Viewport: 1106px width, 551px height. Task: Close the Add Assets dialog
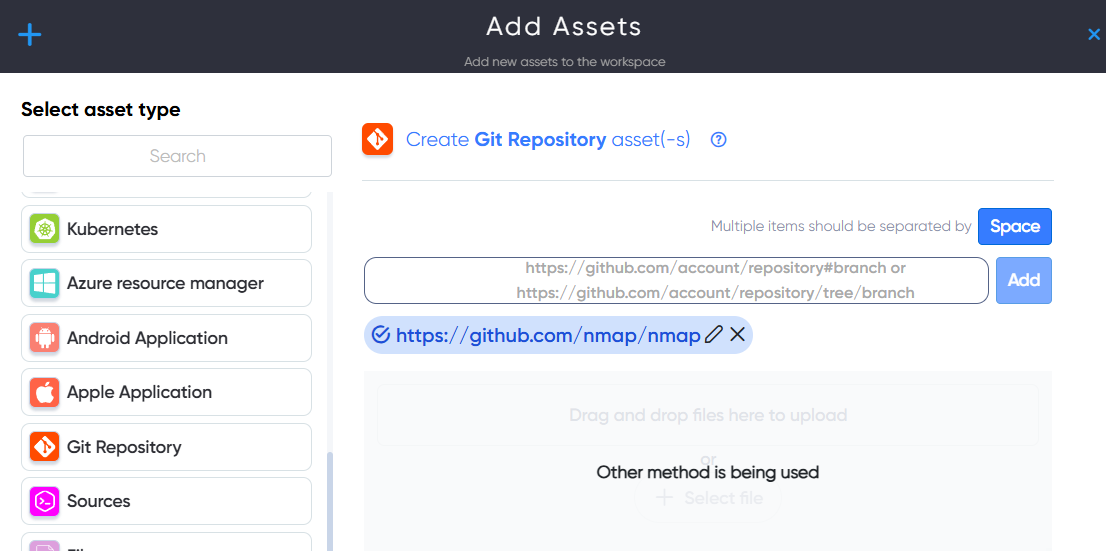tap(1093, 35)
